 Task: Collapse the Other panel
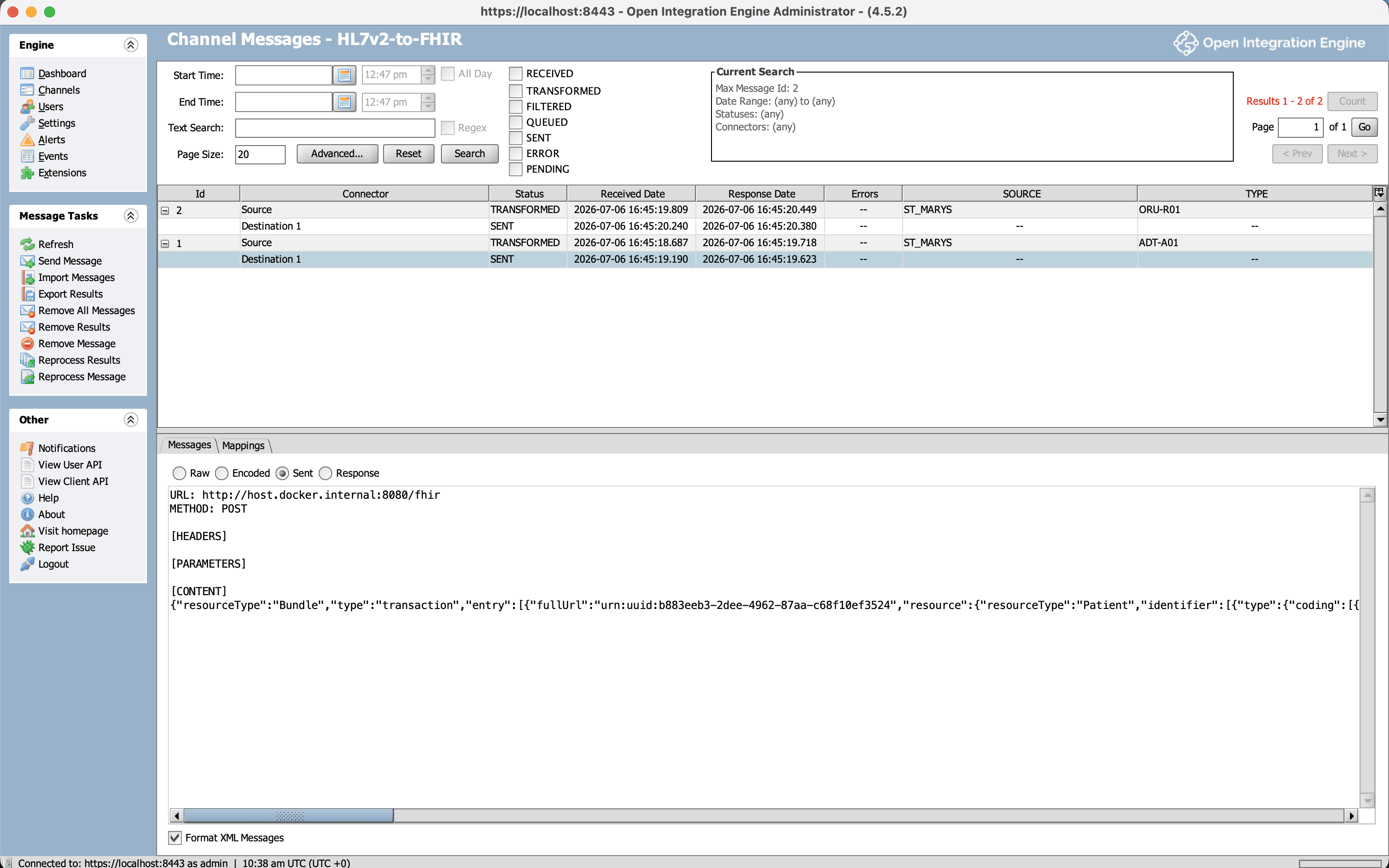[131, 420]
